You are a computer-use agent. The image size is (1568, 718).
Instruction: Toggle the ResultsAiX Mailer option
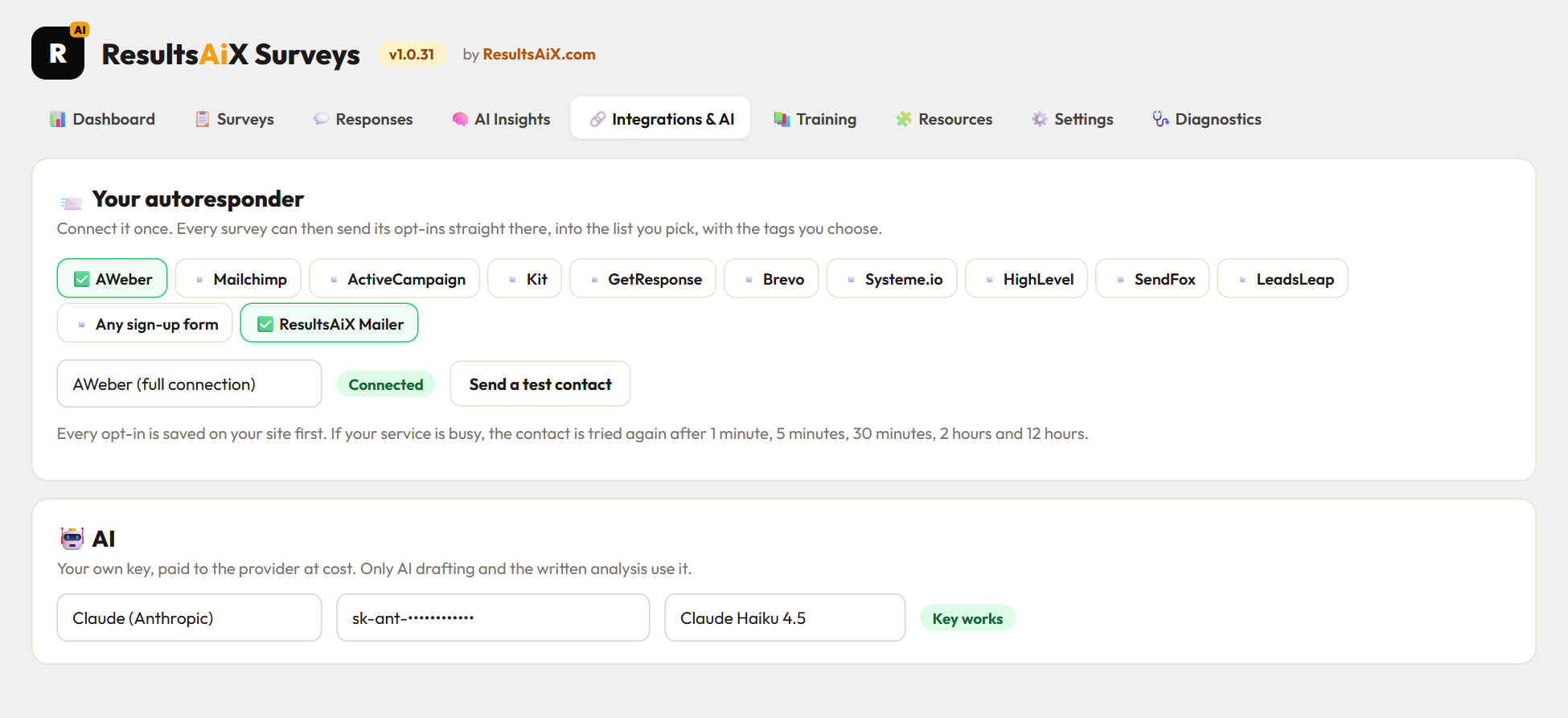pos(329,323)
